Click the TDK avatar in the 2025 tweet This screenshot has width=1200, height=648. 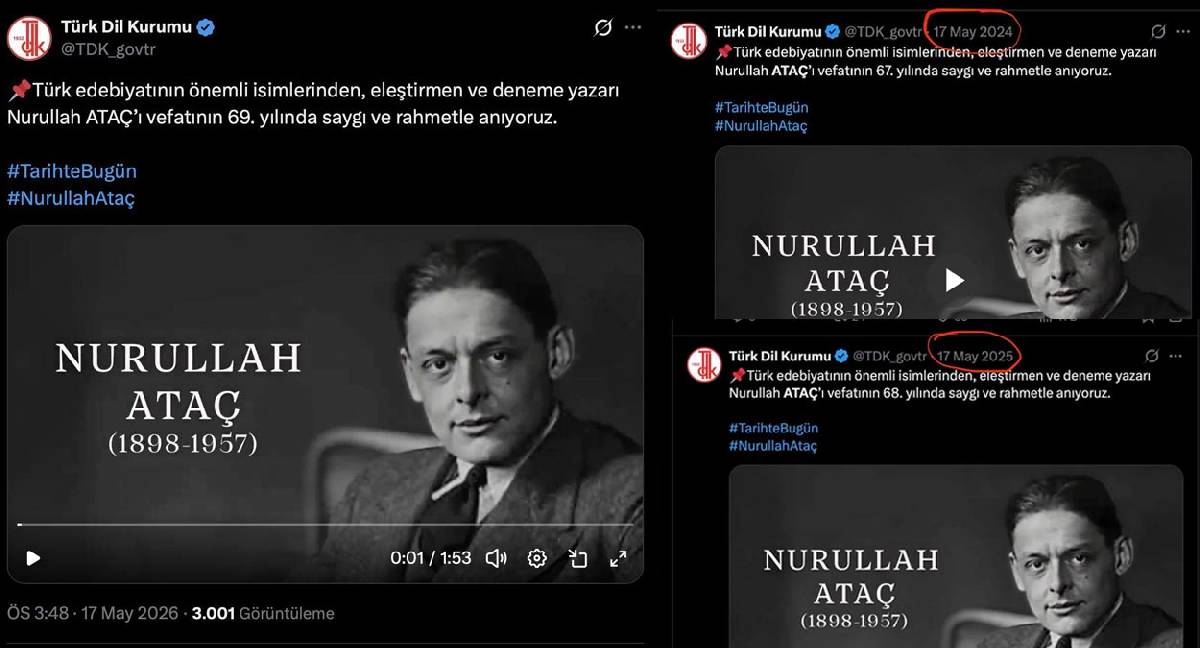click(x=704, y=363)
